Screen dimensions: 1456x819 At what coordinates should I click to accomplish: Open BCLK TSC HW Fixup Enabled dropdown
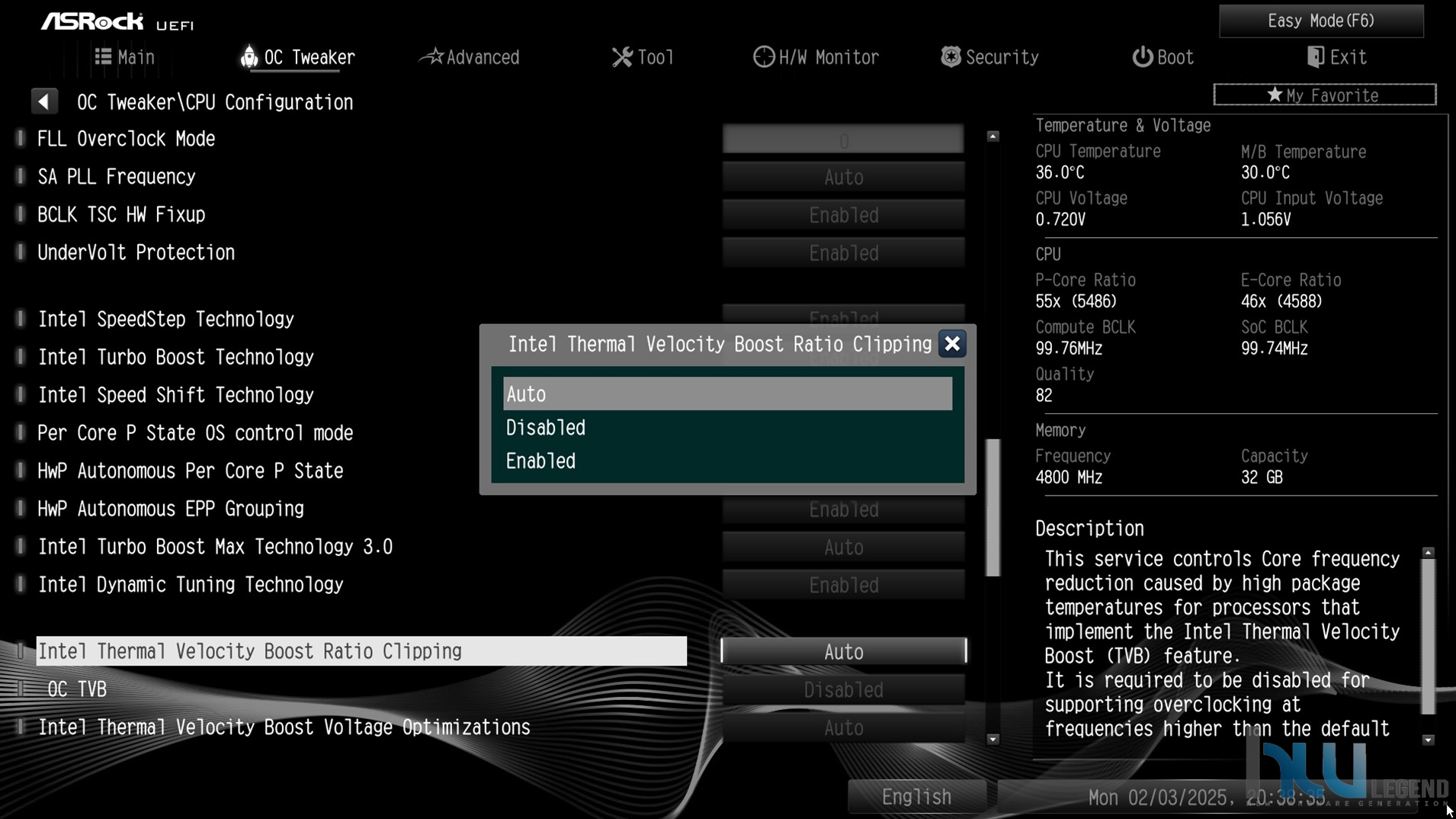[x=843, y=215]
